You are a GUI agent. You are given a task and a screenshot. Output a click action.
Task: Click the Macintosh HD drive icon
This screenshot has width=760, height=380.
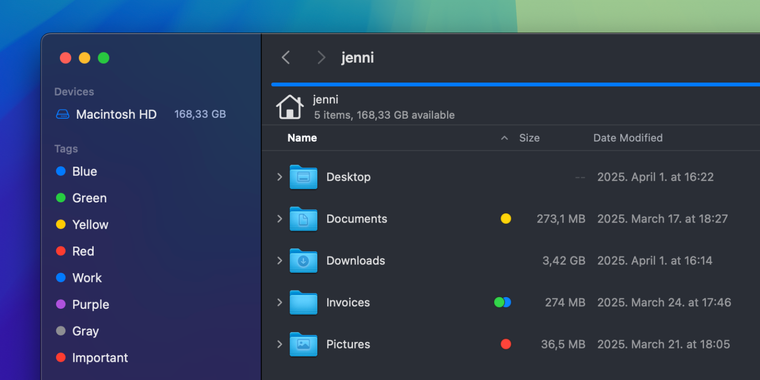63,114
